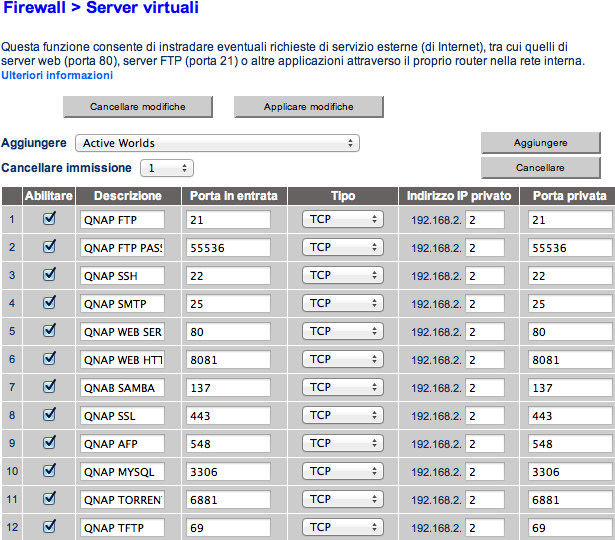Click the incoming port field showing 443

[x=228, y=415]
